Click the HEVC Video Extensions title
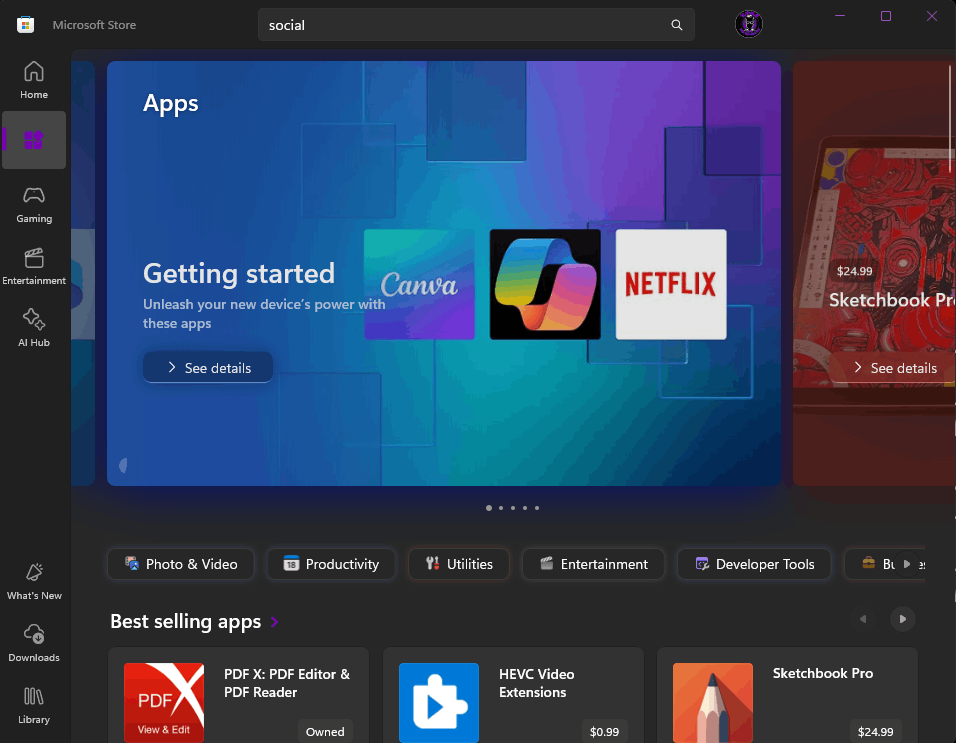Image resolution: width=956 pixels, height=743 pixels. (537, 683)
